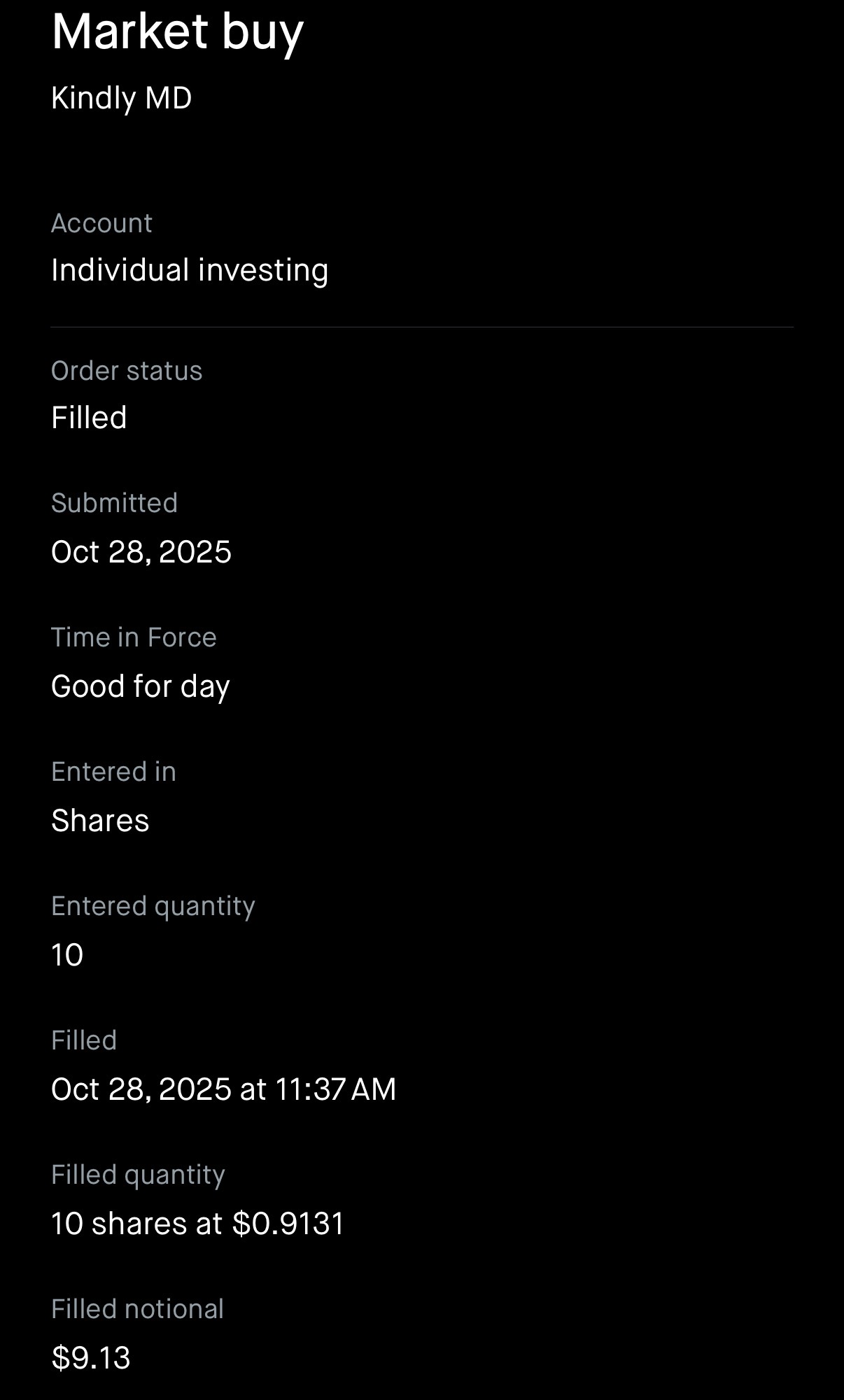Screen dimensions: 844x1400
Task: Tap the Market buy heading
Action: pyautogui.click(x=177, y=32)
